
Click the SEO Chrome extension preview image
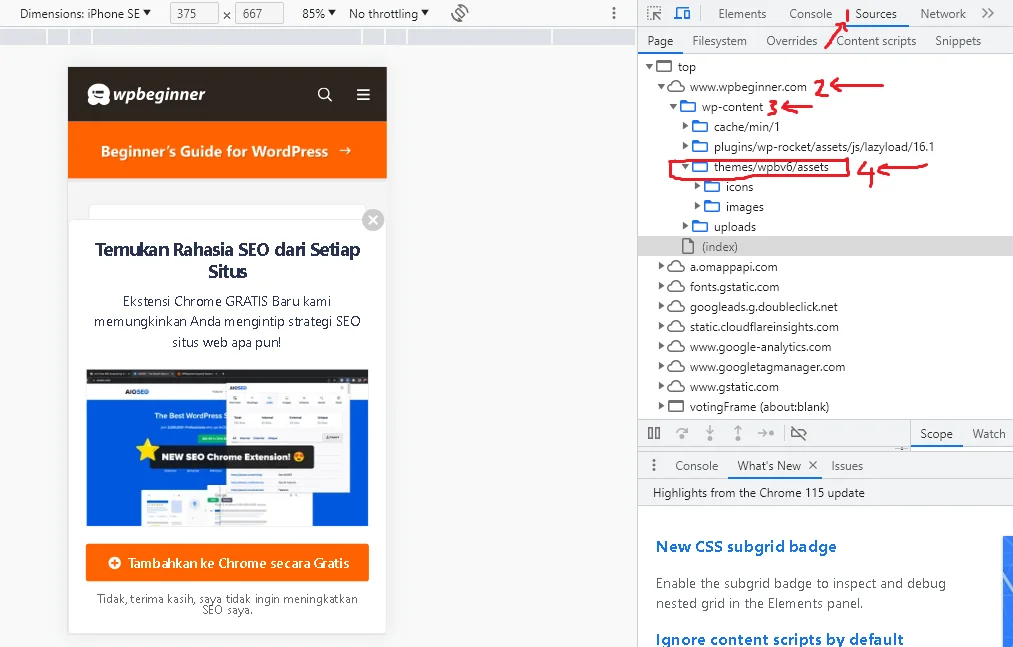click(x=227, y=448)
